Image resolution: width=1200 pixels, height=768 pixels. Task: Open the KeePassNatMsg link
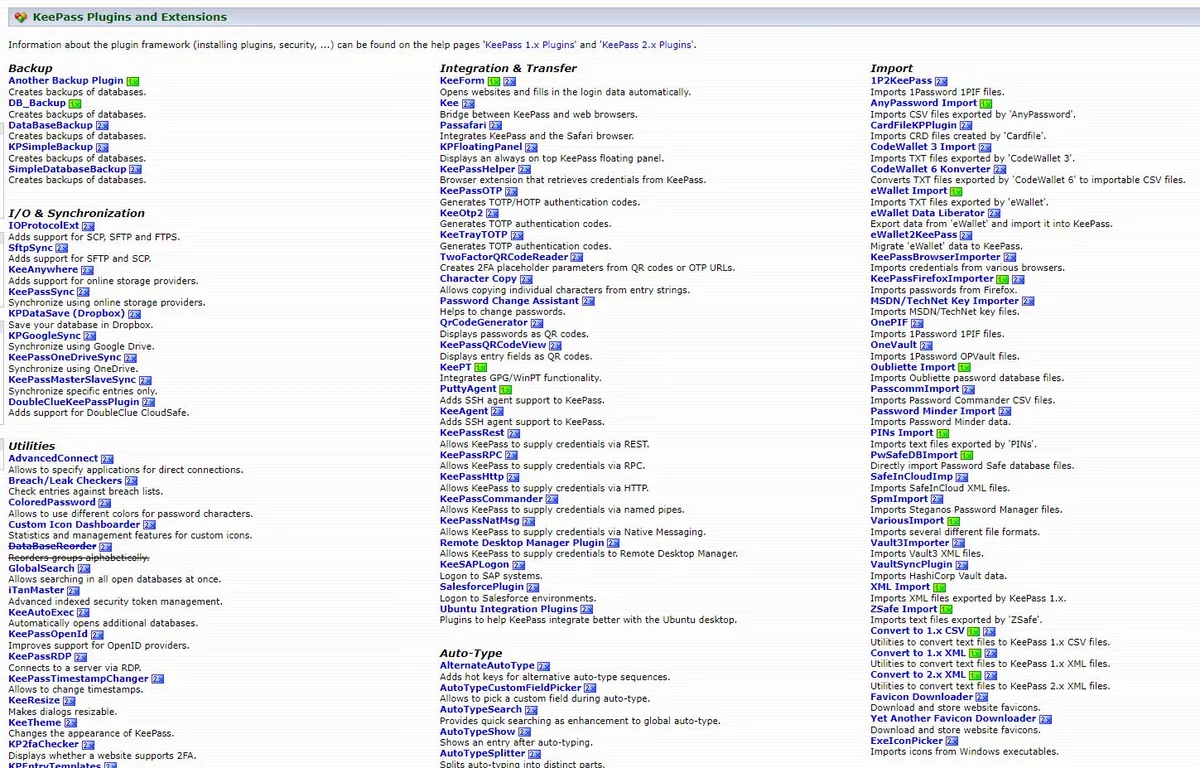(480, 521)
